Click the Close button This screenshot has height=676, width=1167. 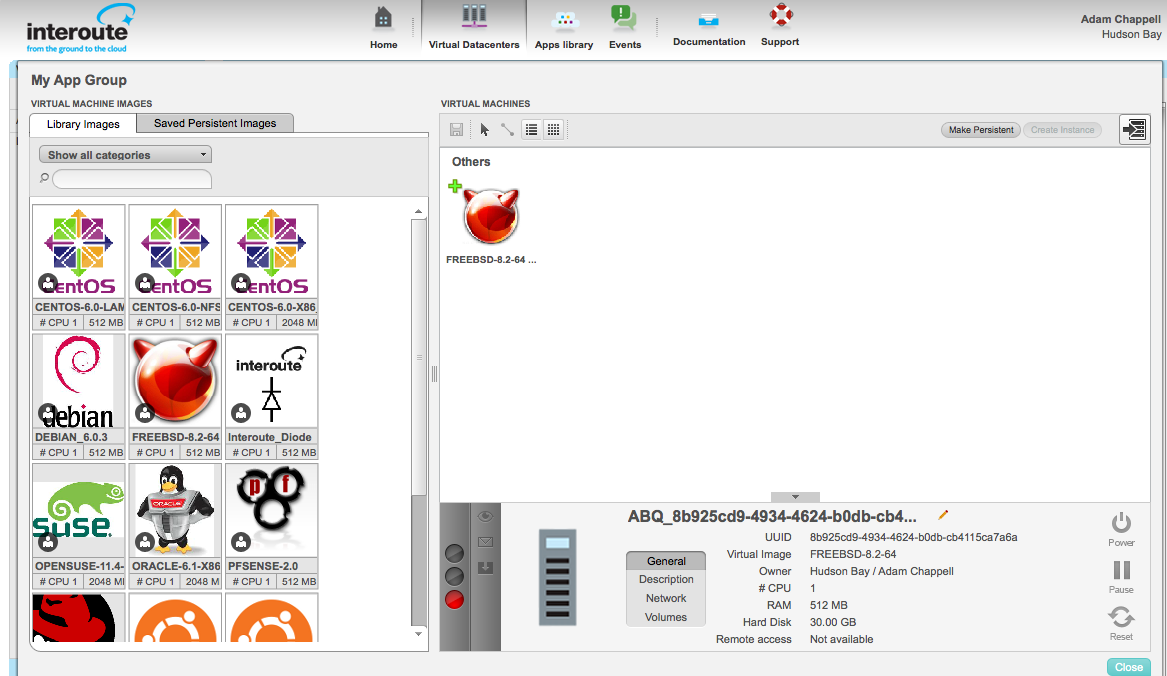coord(1129,667)
